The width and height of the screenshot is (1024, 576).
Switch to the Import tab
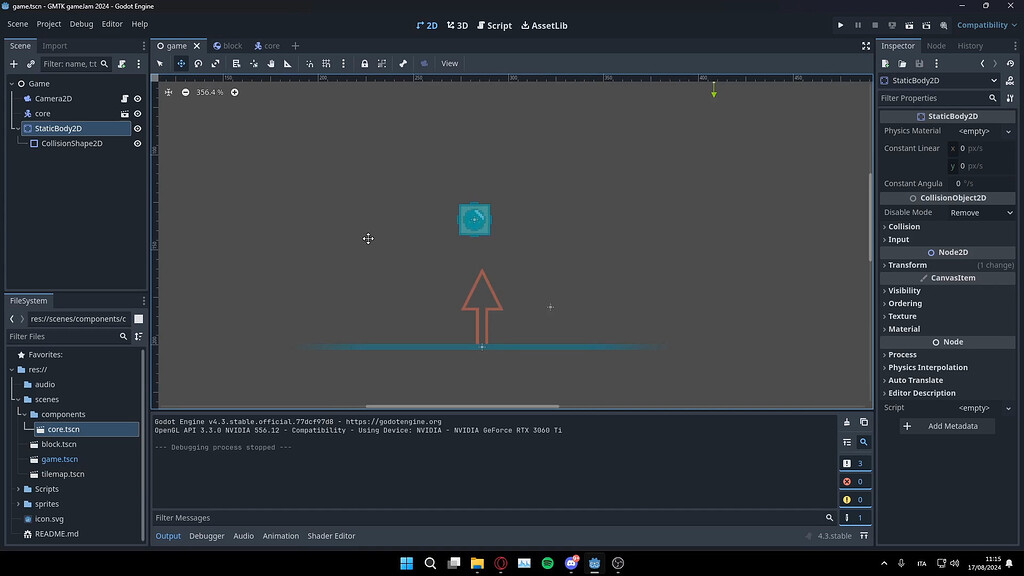[55, 46]
